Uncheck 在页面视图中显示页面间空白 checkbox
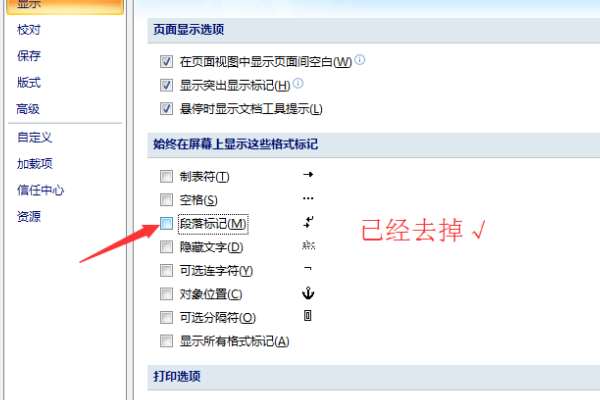This screenshot has width=600, height=400. tap(166, 62)
